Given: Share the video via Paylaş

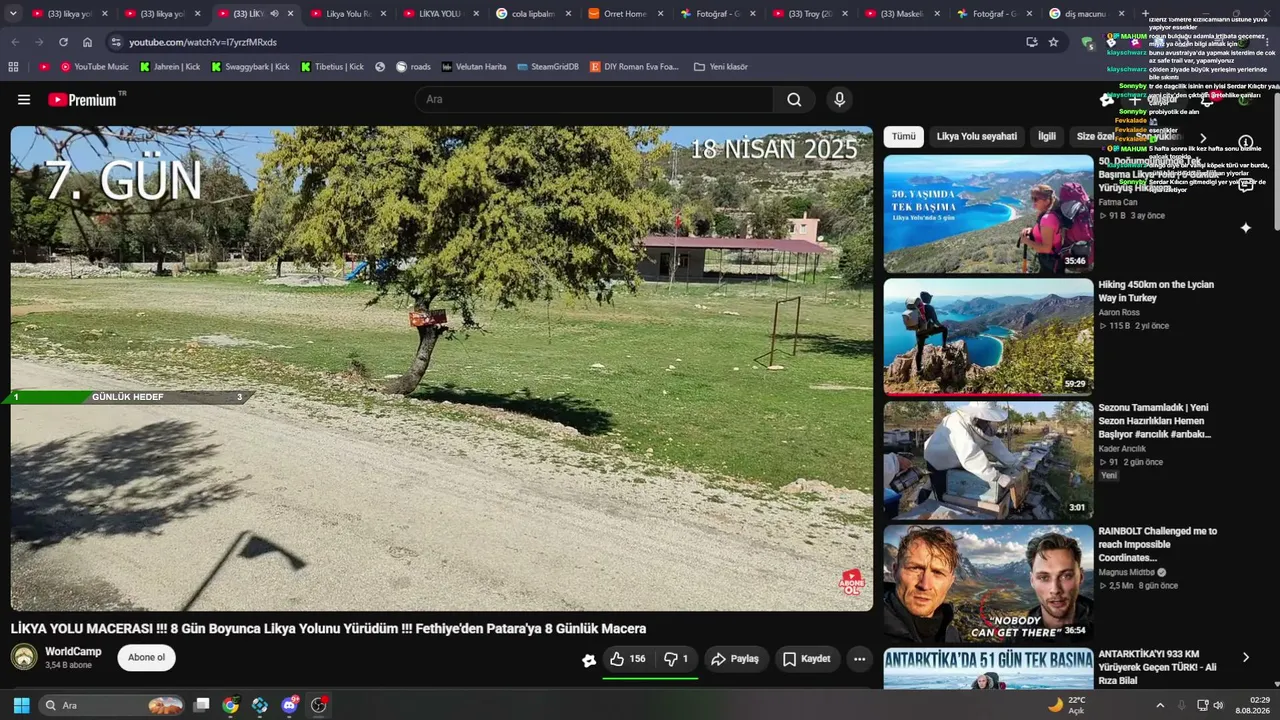Looking at the screenshot, I should [735, 659].
